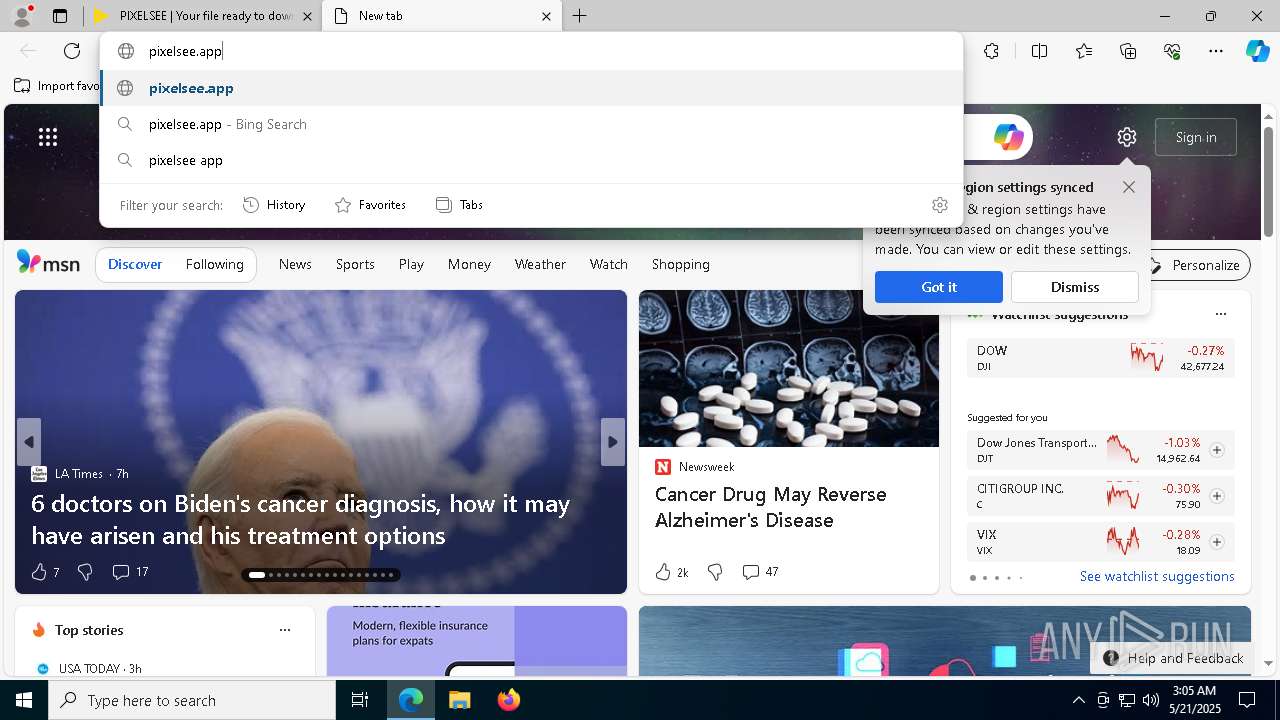Open the Windows Start menu
Image resolution: width=1280 pixels, height=720 pixels.
pos(24,700)
